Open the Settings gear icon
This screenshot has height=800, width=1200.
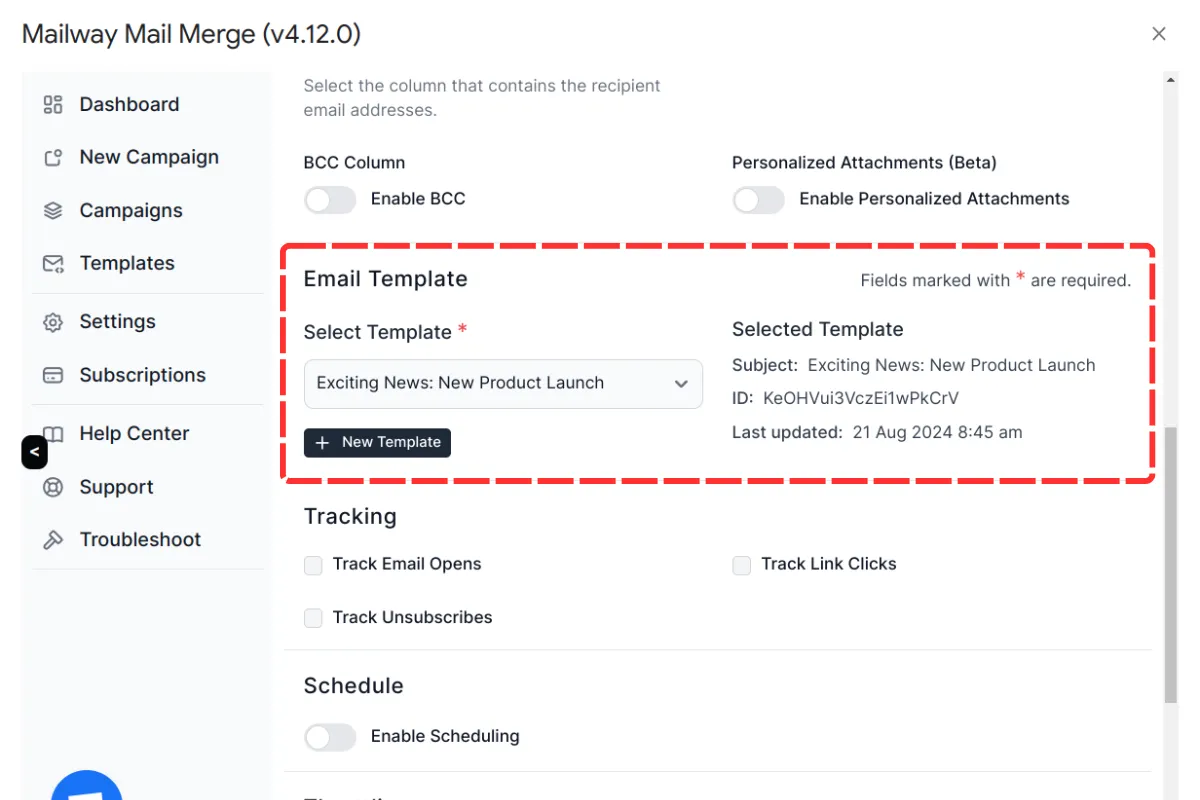pos(54,321)
